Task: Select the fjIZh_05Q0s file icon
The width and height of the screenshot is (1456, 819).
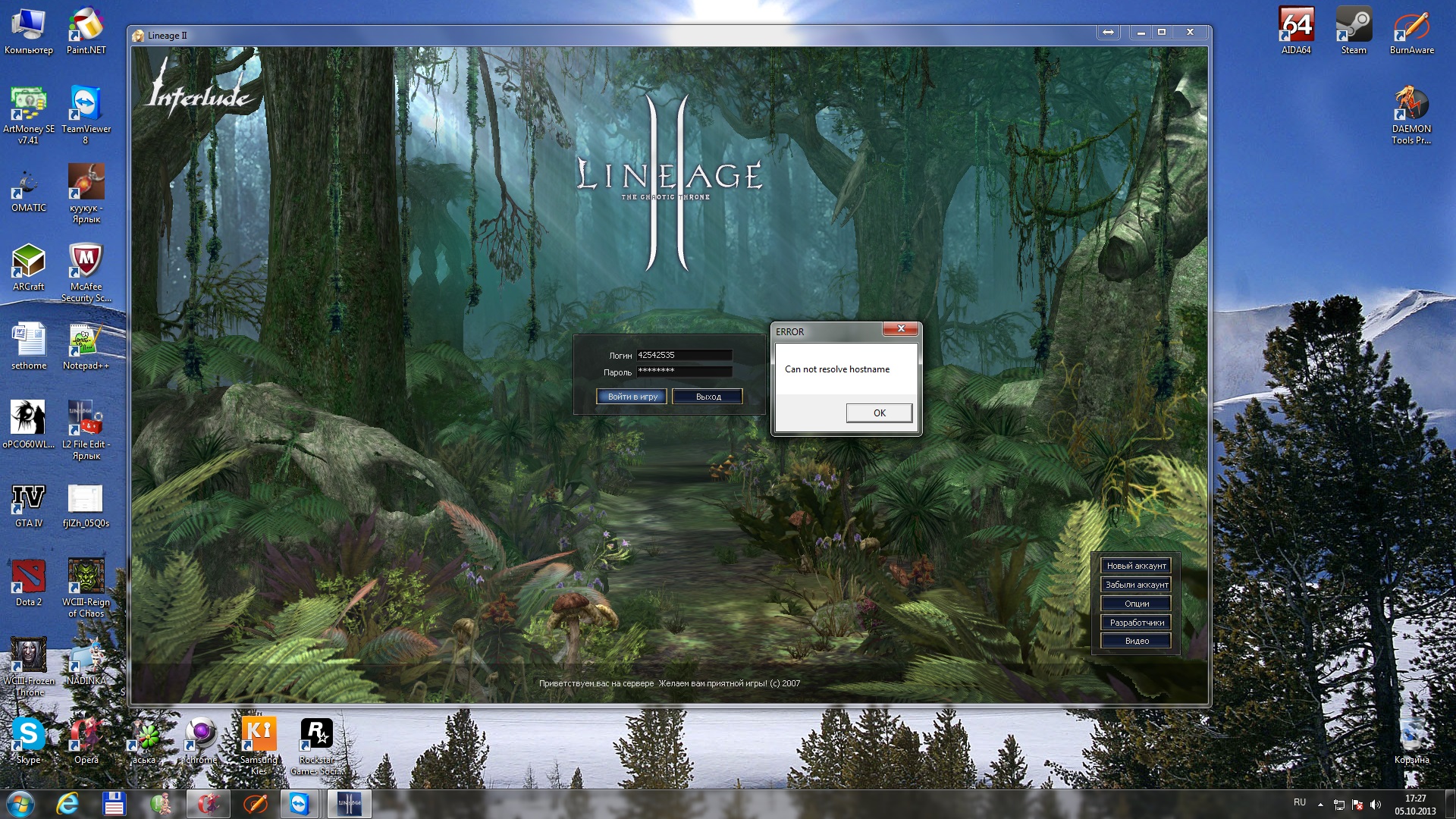Action: click(x=86, y=505)
